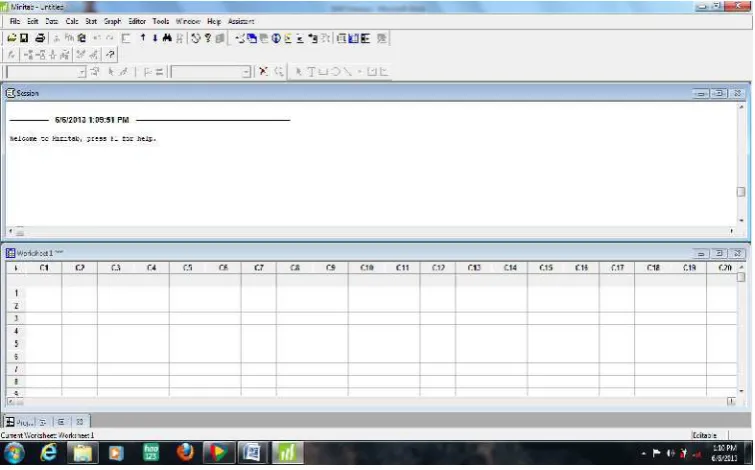Click the volume icon in the system tray
Viewport: 755px width, 470px height.
click(670, 454)
